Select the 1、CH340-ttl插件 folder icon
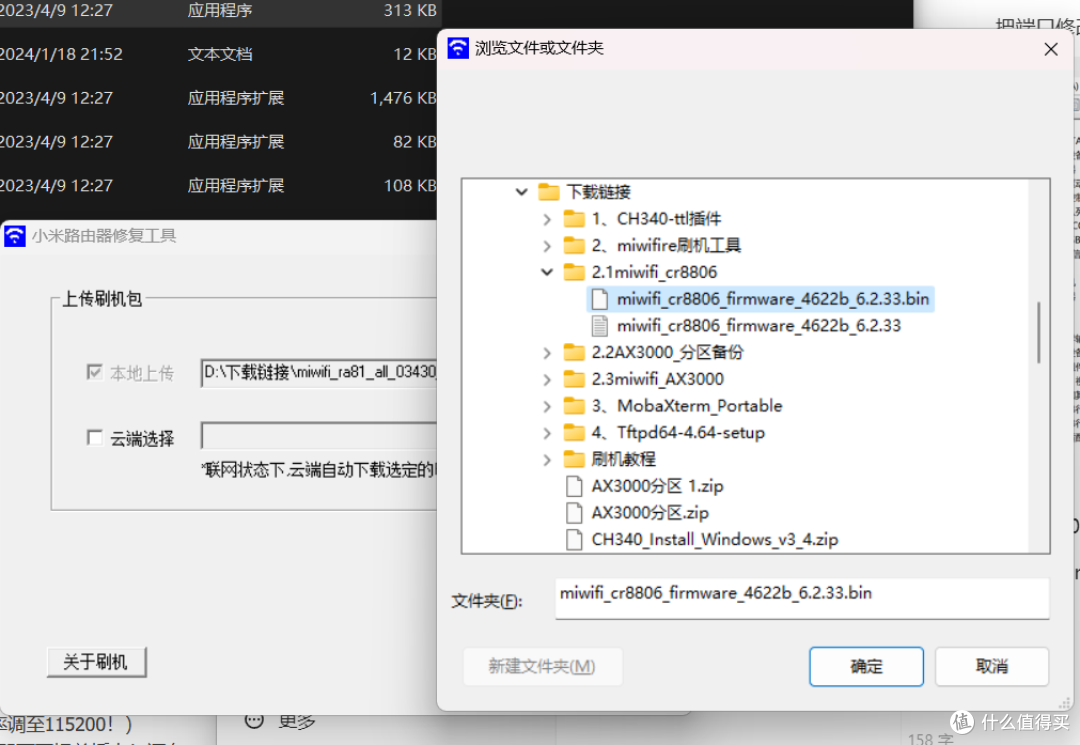 pyautogui.click(x=574, y=219)
